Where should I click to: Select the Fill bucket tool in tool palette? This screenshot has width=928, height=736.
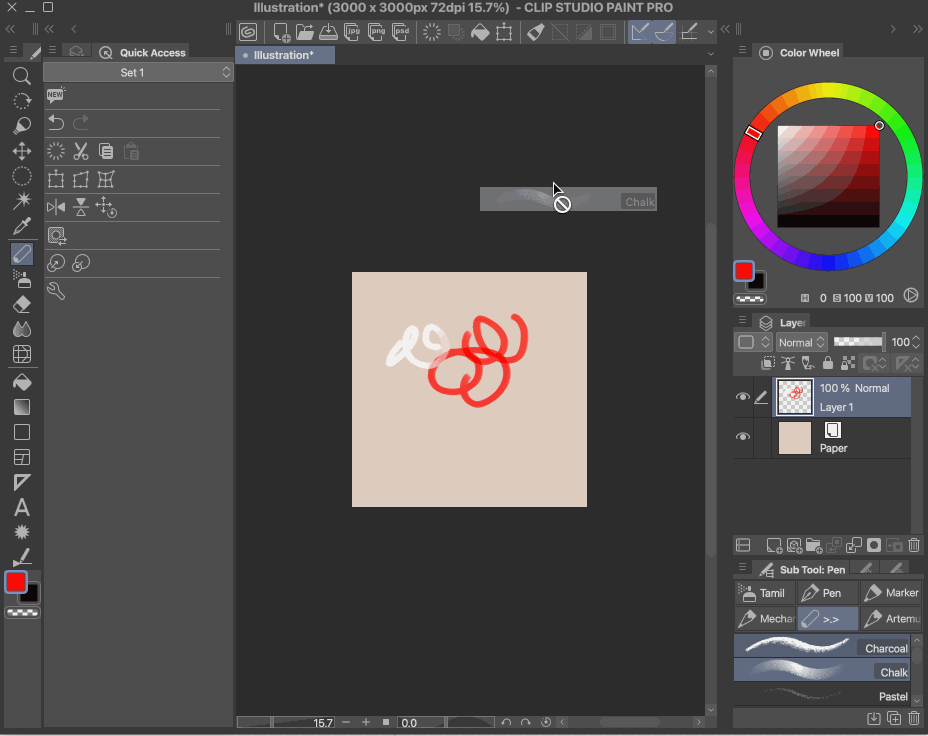[22, 382]
